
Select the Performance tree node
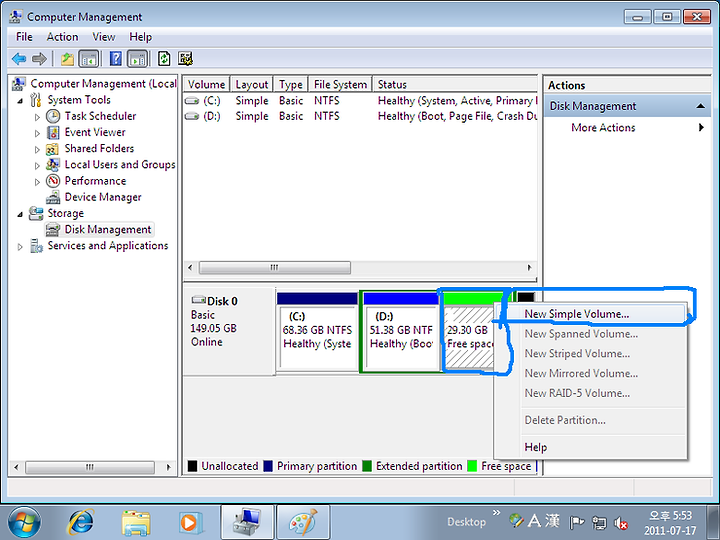(x=95, y=181)
